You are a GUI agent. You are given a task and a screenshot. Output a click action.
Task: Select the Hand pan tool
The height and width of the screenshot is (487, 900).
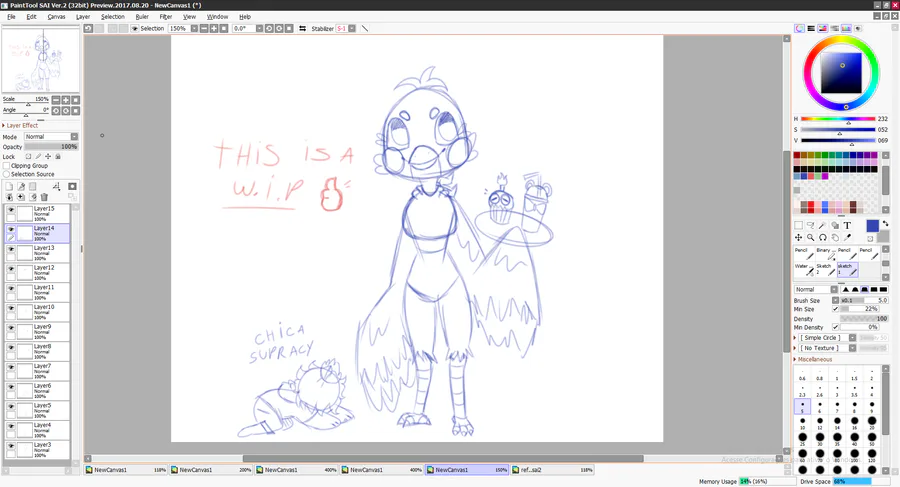(x=835, y=237)
